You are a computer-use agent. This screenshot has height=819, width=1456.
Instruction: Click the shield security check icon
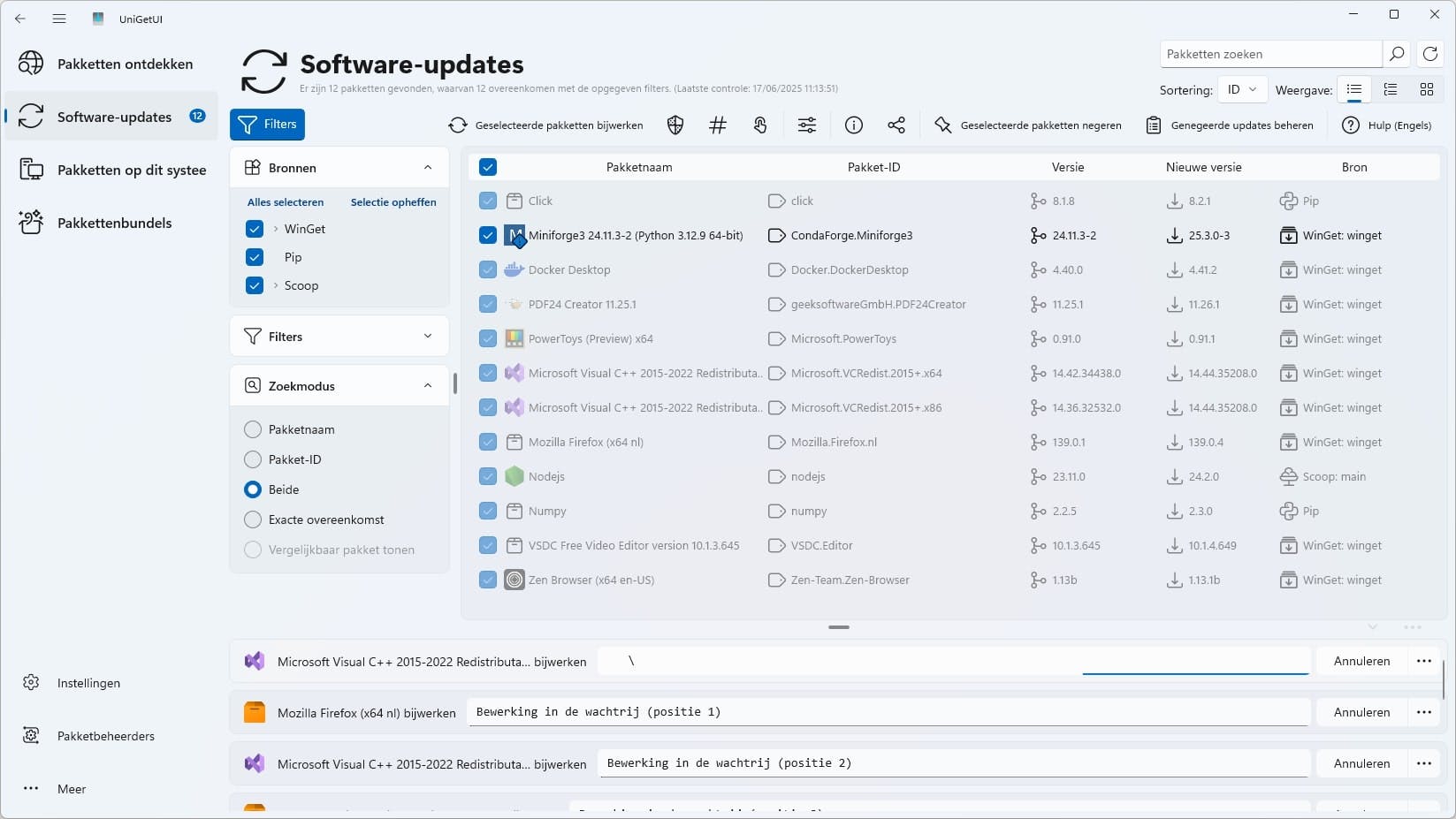[675, 125]
